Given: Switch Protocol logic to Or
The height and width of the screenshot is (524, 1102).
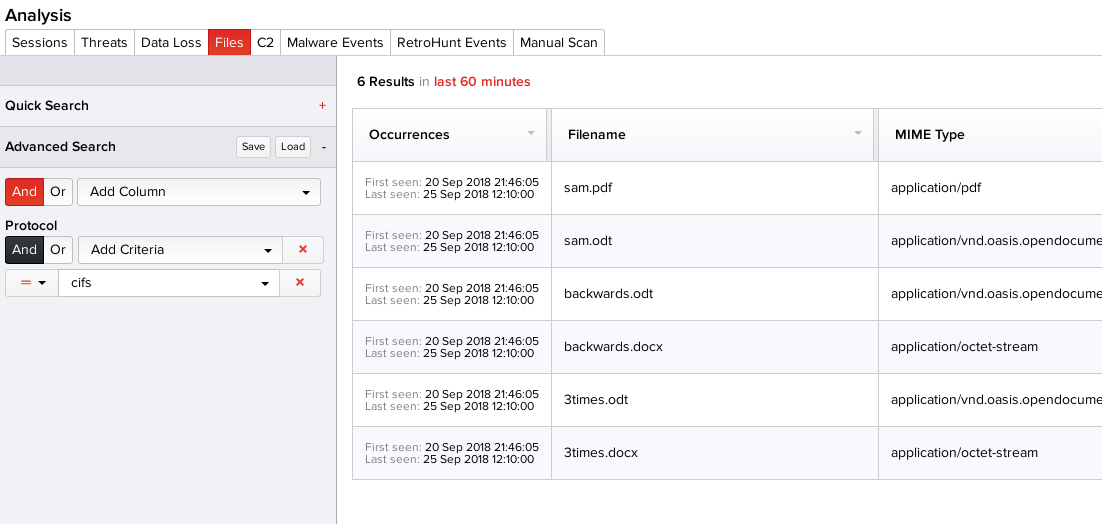Looking at the screenshot, I should (58, 250).
